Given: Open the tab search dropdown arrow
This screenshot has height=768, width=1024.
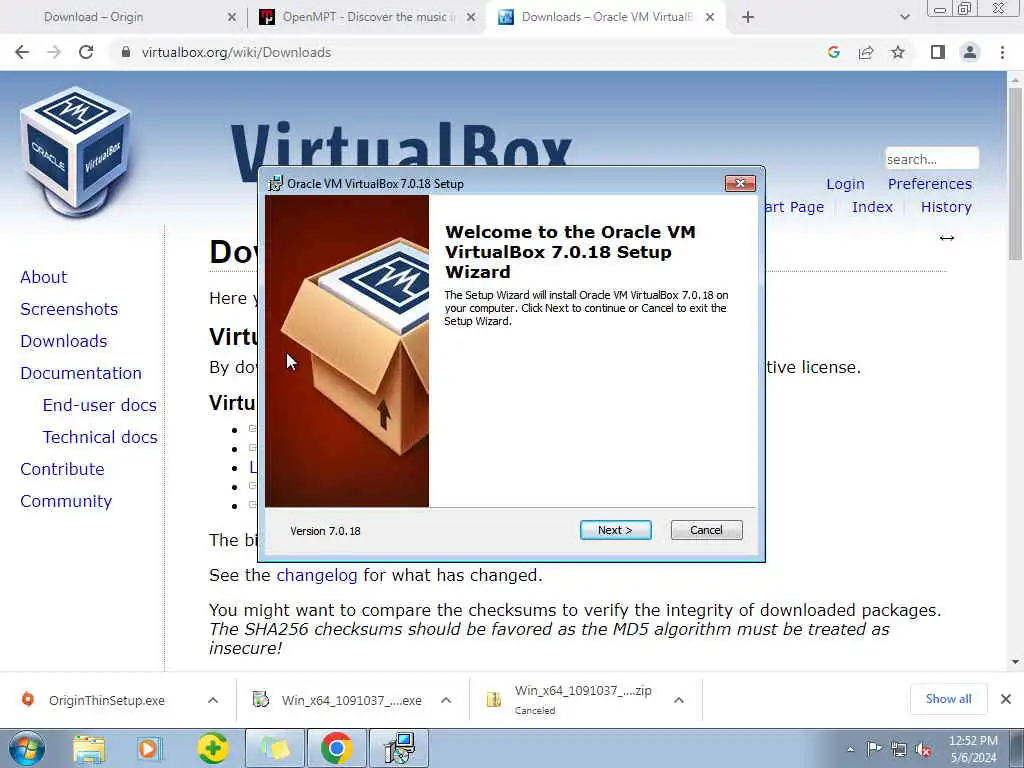Looking at the screenshot, I should (904, 17).
